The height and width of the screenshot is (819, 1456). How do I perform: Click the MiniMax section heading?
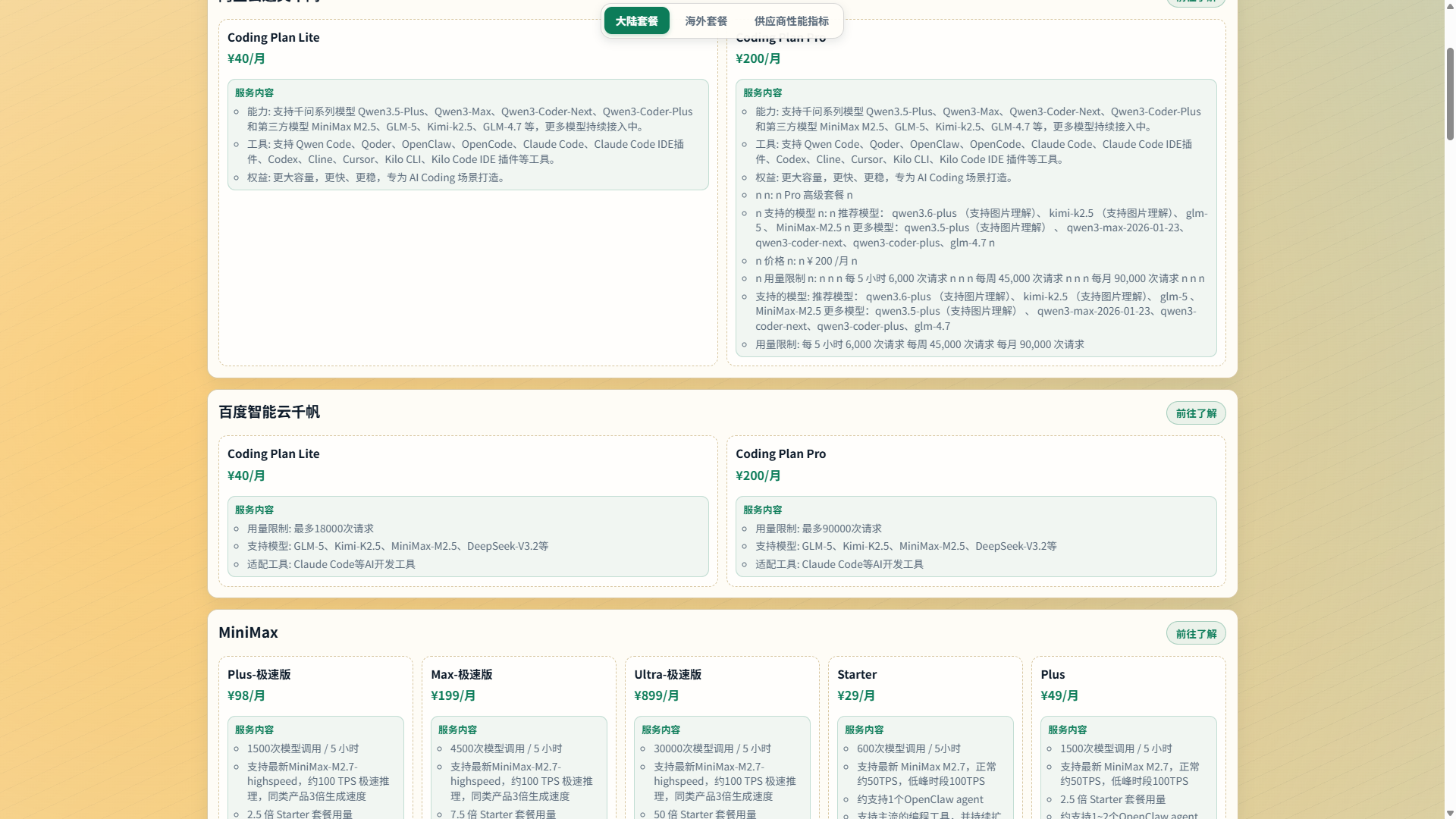pyautogui.click(x=248, y=632)
